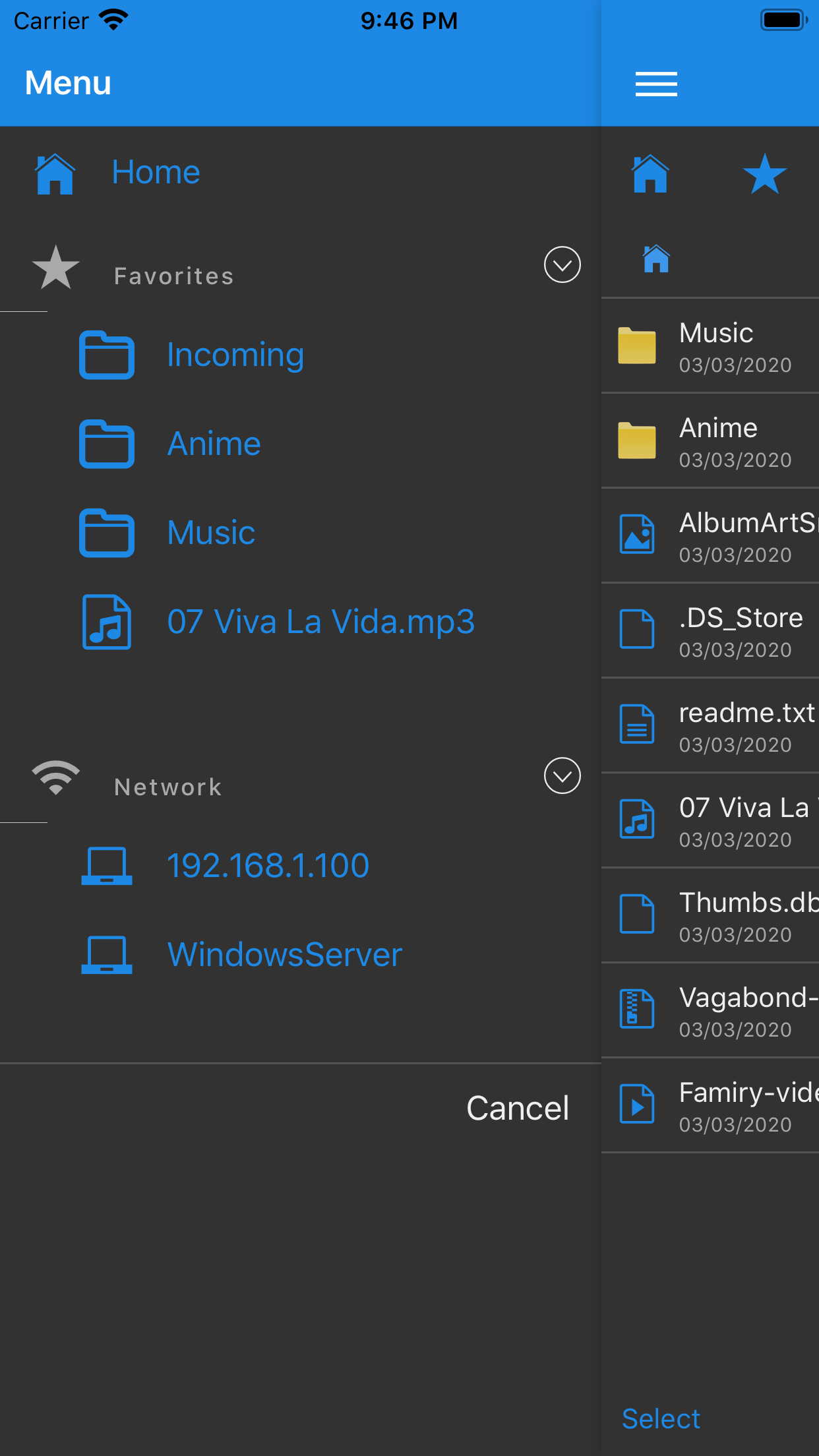
Task: Connect to WindowsServer
Action: [285, 955]
